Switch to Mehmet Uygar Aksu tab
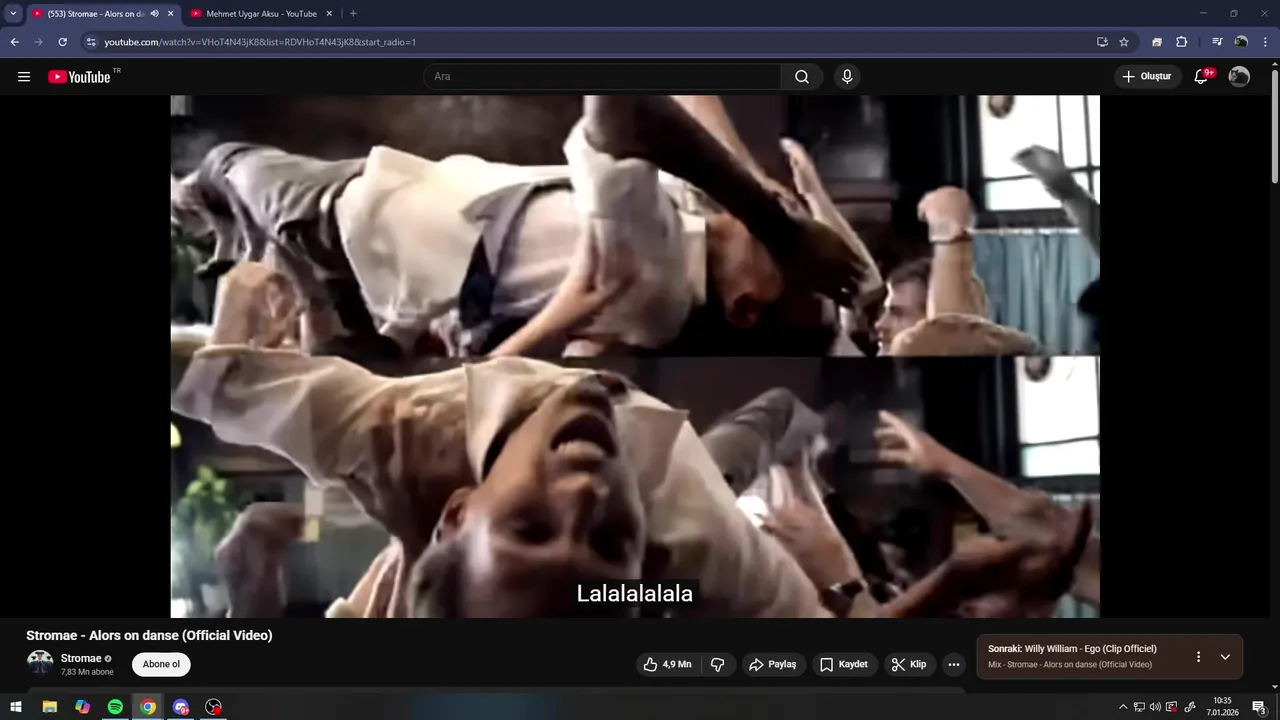This screenshot has width=1280, height=720. [x=262, y=14]
